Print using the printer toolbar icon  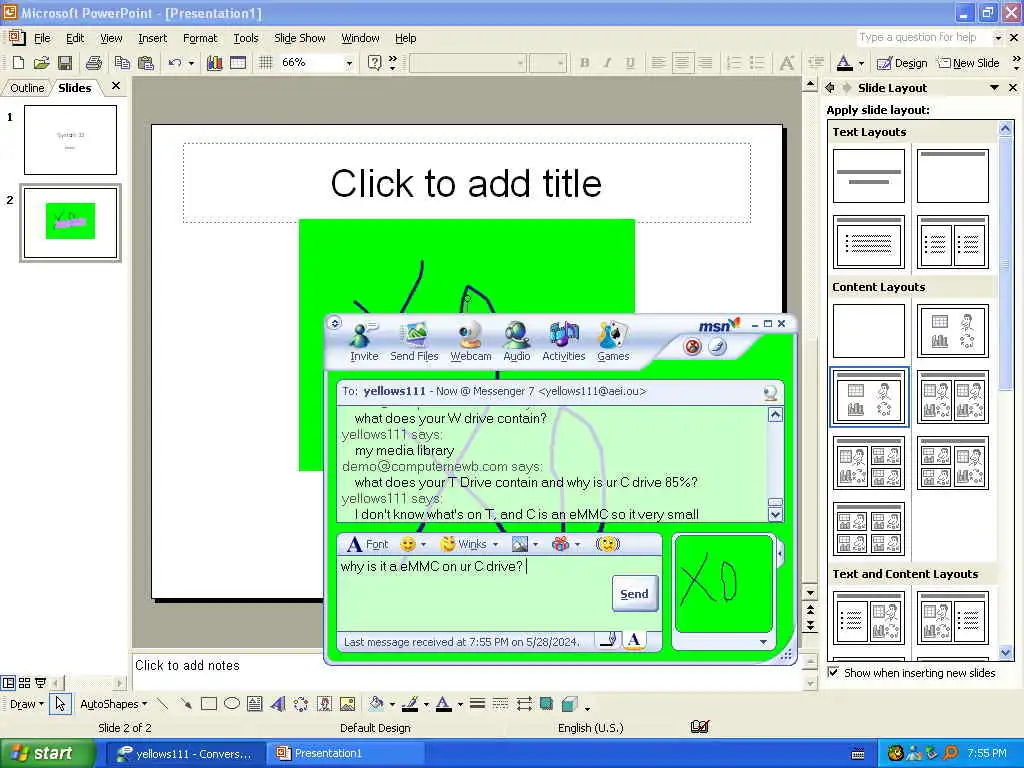click(x=94, y=63)
